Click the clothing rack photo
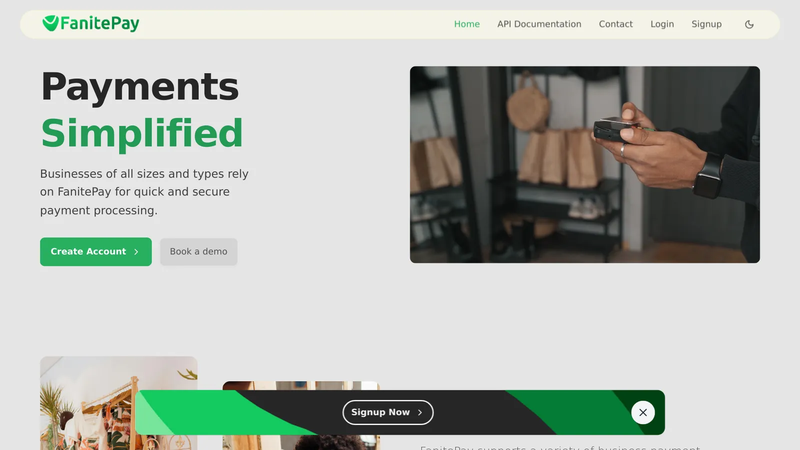The width and height of the screenshot is (800, 450). 119,403
